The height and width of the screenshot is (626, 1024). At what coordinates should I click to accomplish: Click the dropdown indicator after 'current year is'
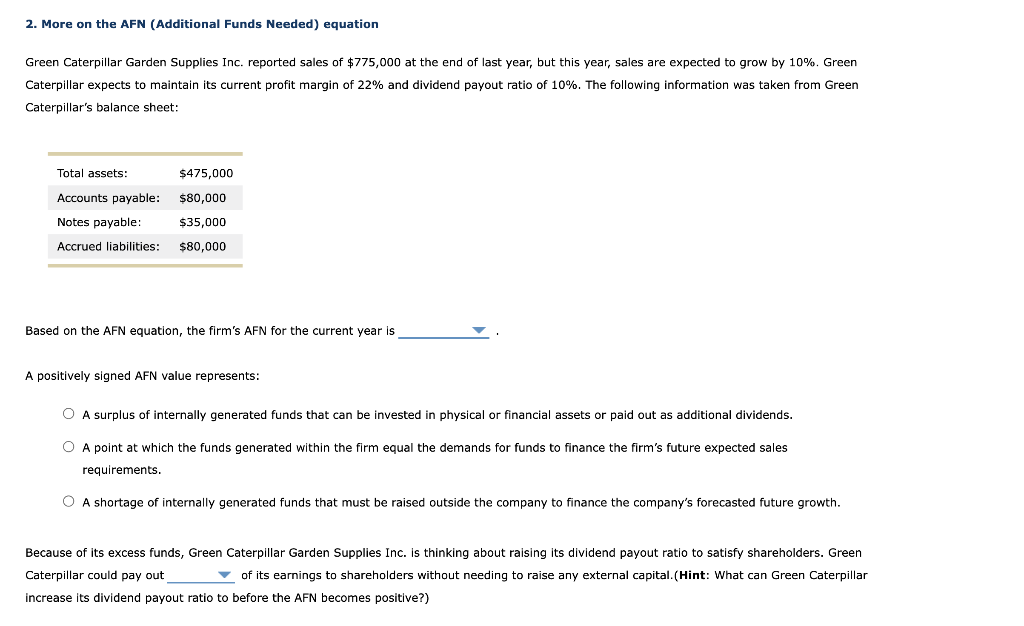(477, 330)
